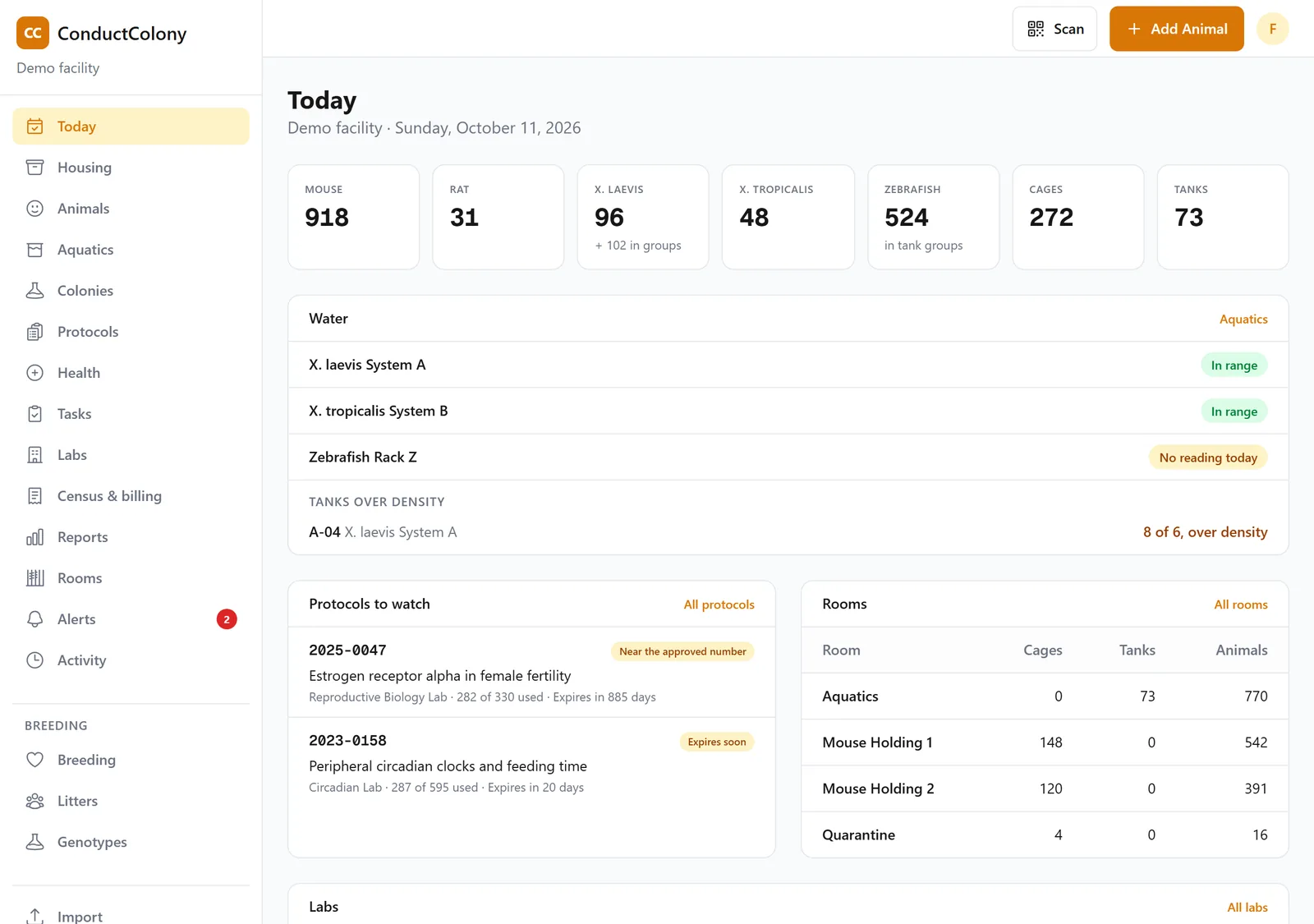Click the Breeding heart icon
Image resolution: width=1314 pixels, height=924 pixels.
[34, 760]
